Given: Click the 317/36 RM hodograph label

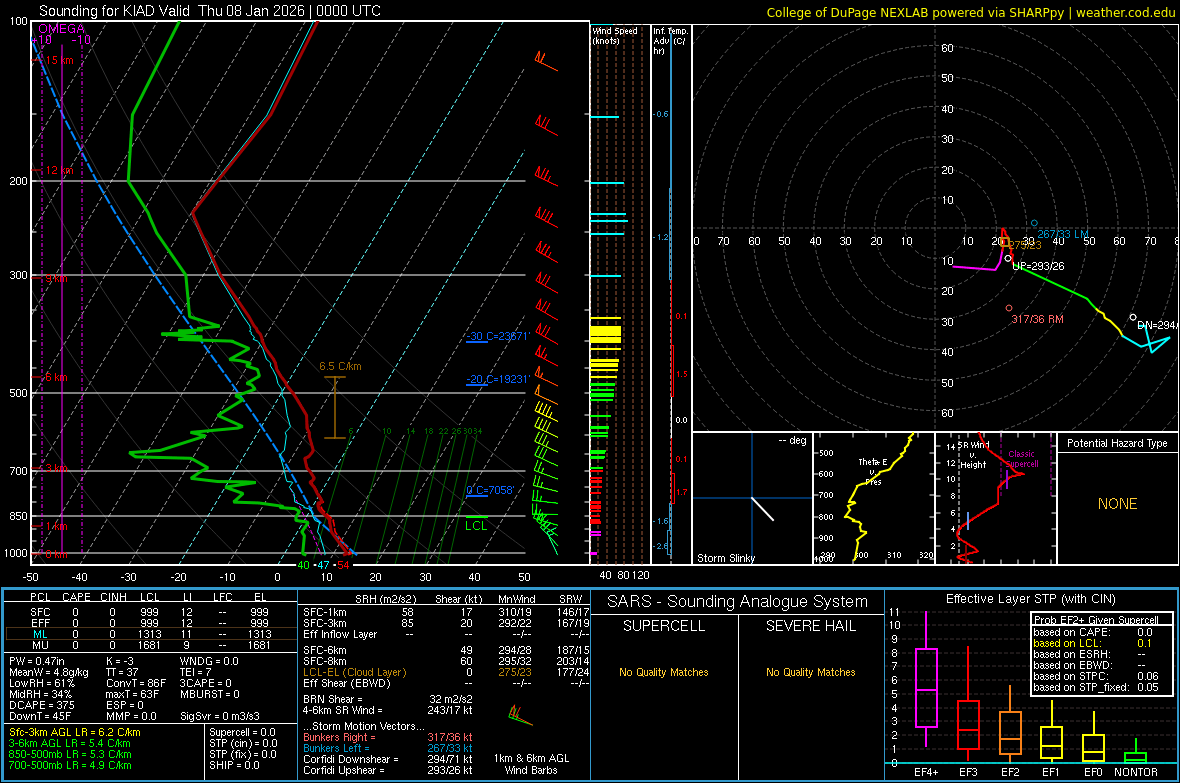Looking at the screenshot, I should (1038, 319).
